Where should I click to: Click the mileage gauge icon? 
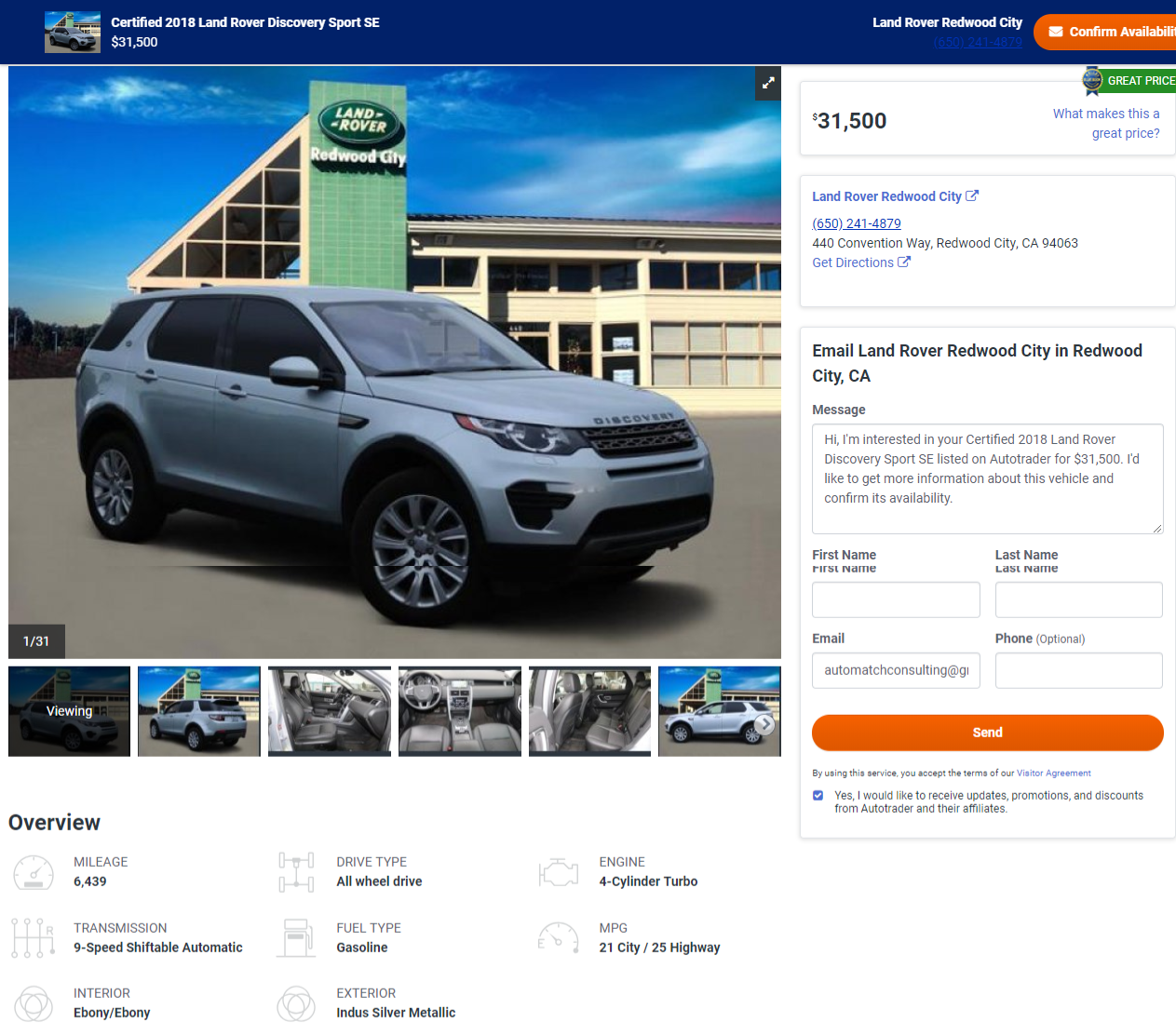[x=34, y=873]
